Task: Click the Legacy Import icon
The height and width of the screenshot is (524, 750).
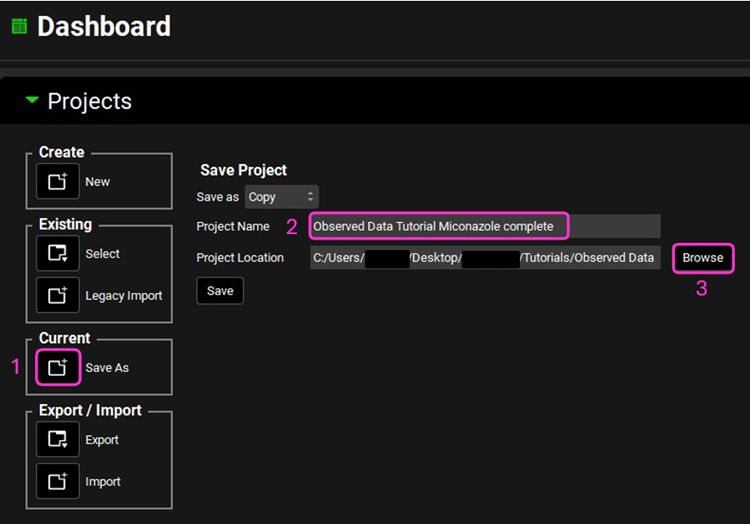Action: point(57,296)
